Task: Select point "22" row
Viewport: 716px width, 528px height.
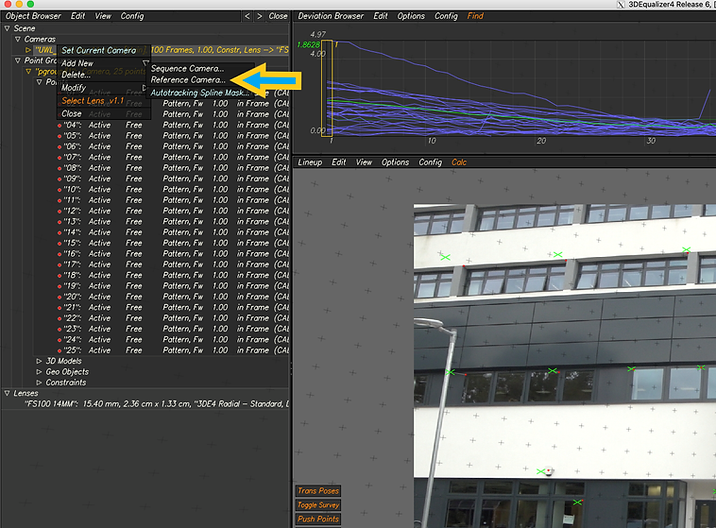Action: point(174,318)
